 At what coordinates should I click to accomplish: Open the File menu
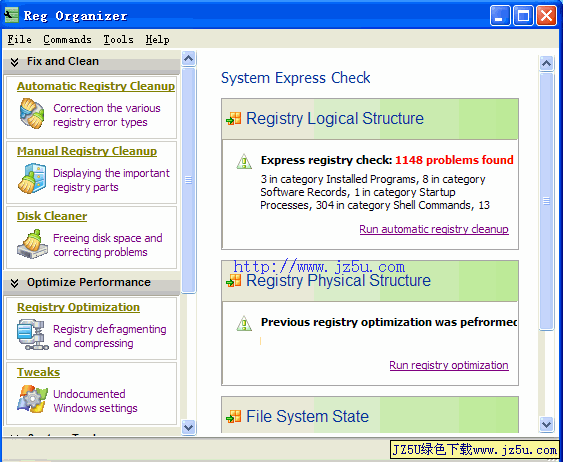pyautogui.click(x=20, y=39)
